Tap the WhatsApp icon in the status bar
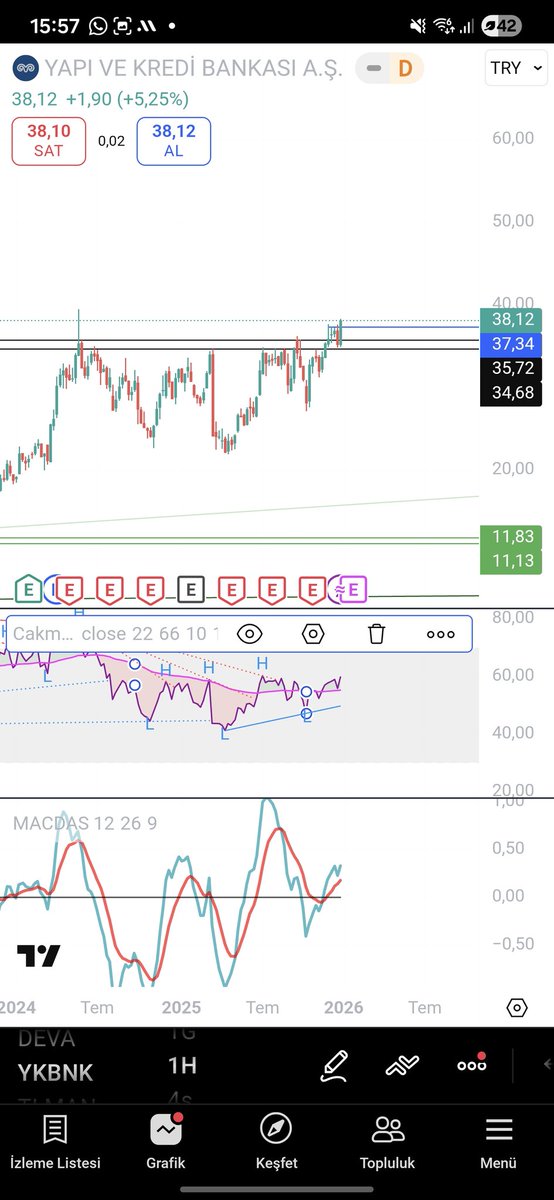554x1200 pixels. coord(97,26)
